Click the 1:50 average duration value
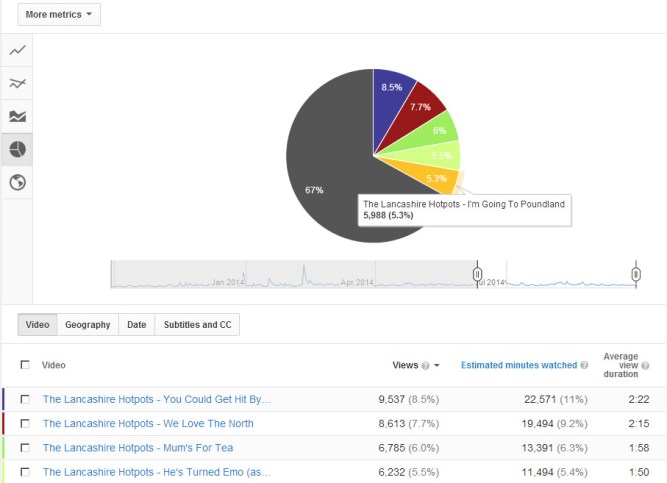The image size is (667, 483). 638,472
